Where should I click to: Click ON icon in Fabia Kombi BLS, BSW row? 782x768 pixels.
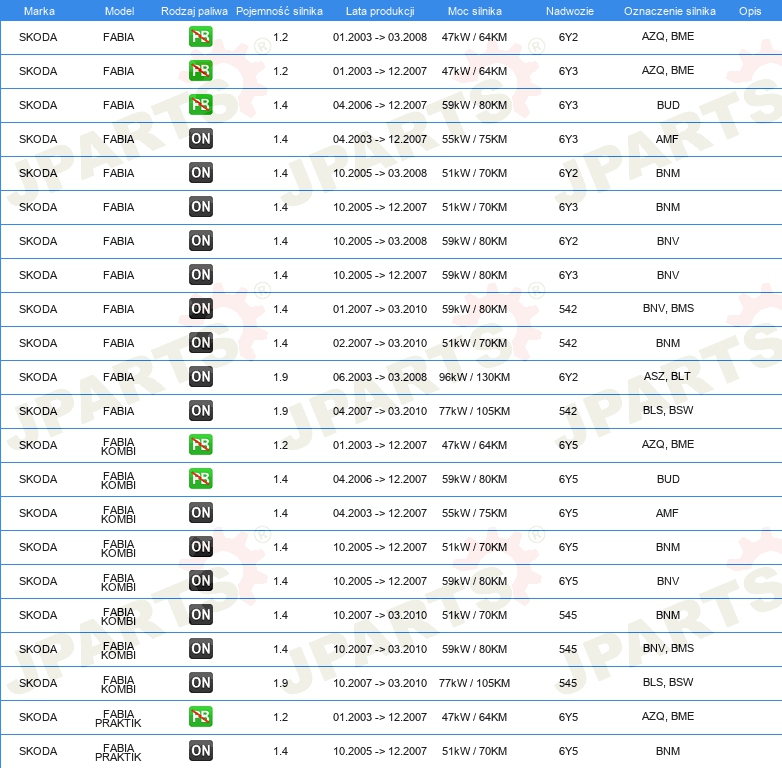tap(200, 682)
